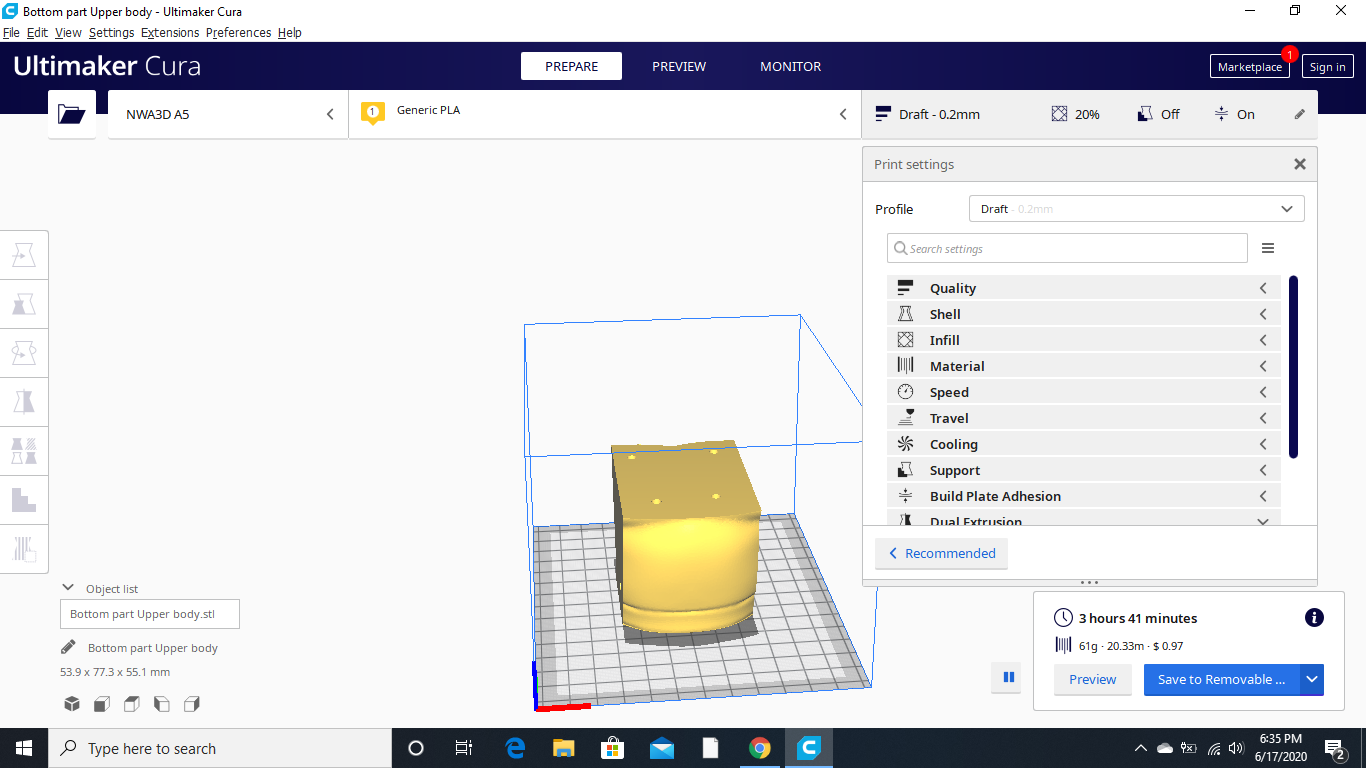This screenshot has width=1366, height=768.
Task: Select the Scale tool
Action: pyautogui.click(x=24, y=304)
